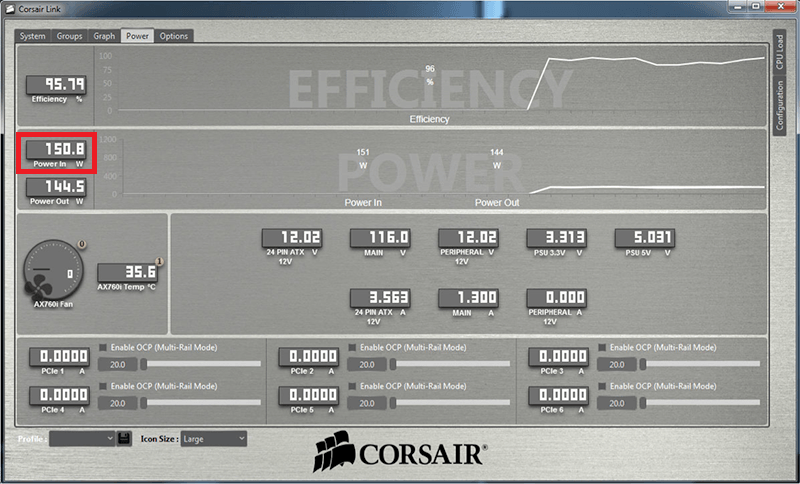
Task: Click the PCIe 2 current readout
Action: [x=308, y=356]
